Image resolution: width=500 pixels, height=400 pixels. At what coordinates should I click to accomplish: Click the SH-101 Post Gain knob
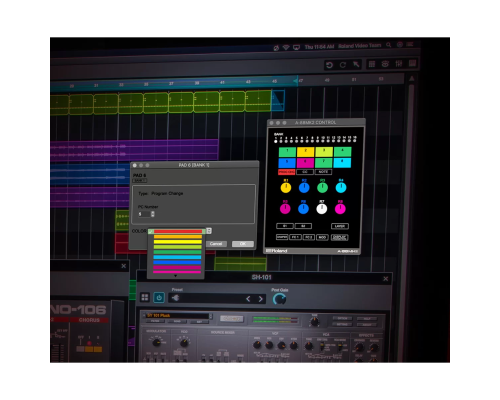[279, 299]
